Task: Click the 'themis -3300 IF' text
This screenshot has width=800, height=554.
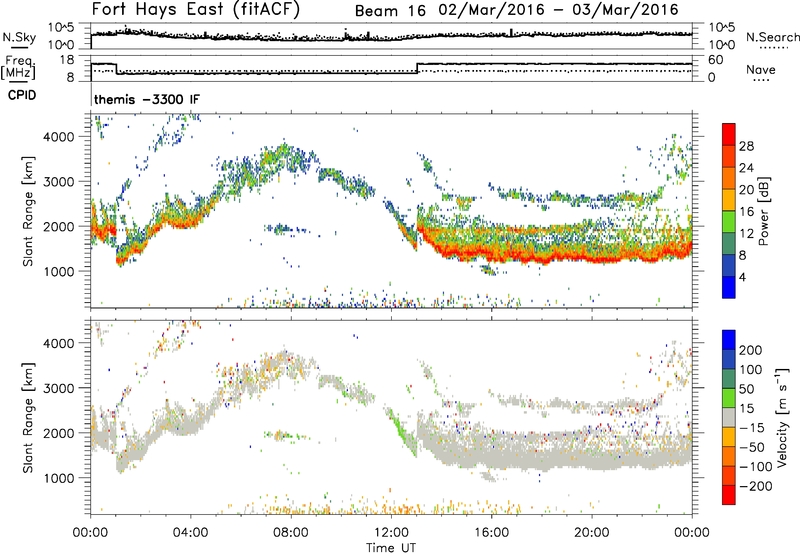Action: [147, 99]
